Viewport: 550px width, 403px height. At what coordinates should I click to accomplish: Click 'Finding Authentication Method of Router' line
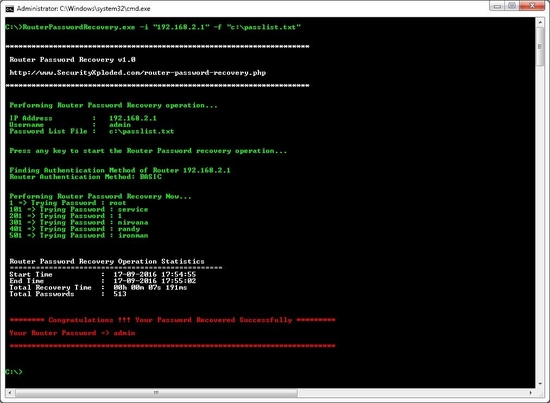pyautogui.click(x=120, y=170)
